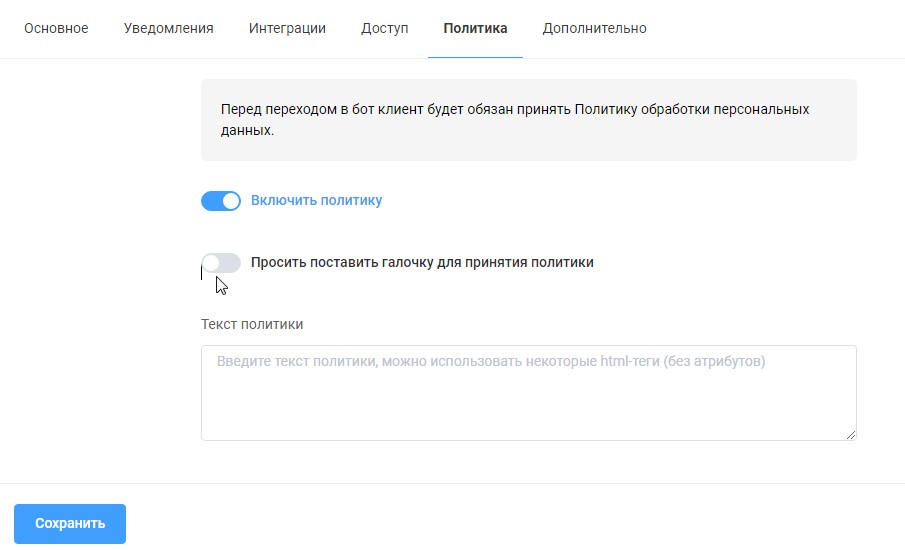Open the Дополнительно tab

coord(594,28)
